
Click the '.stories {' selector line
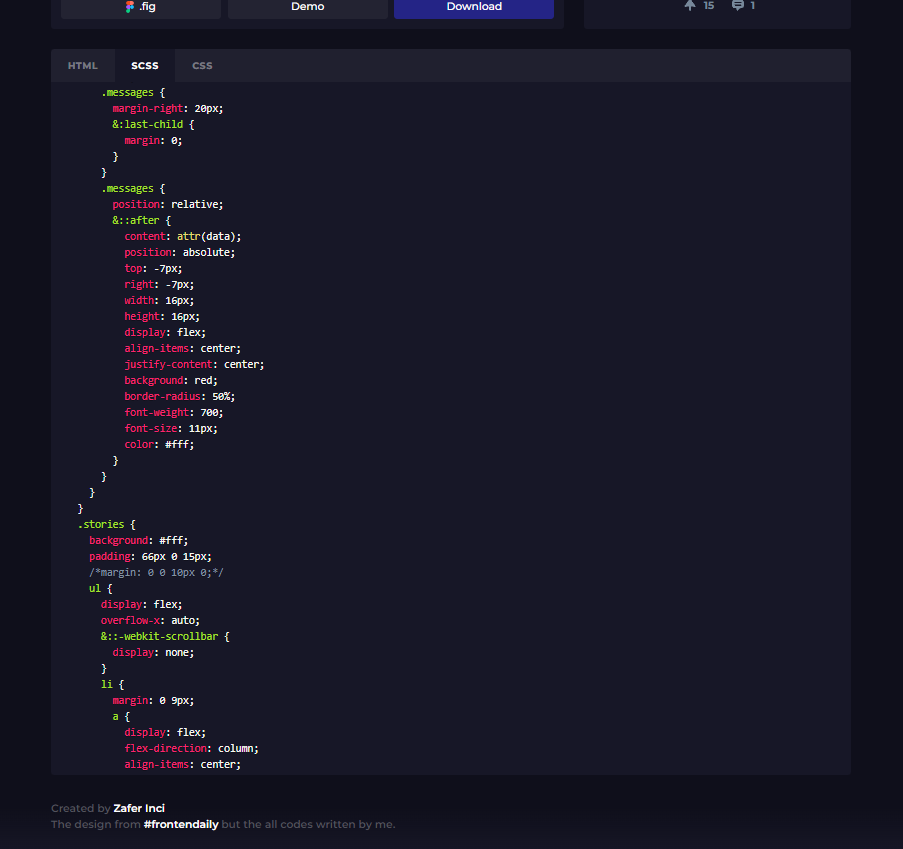[x=106, y=524]
